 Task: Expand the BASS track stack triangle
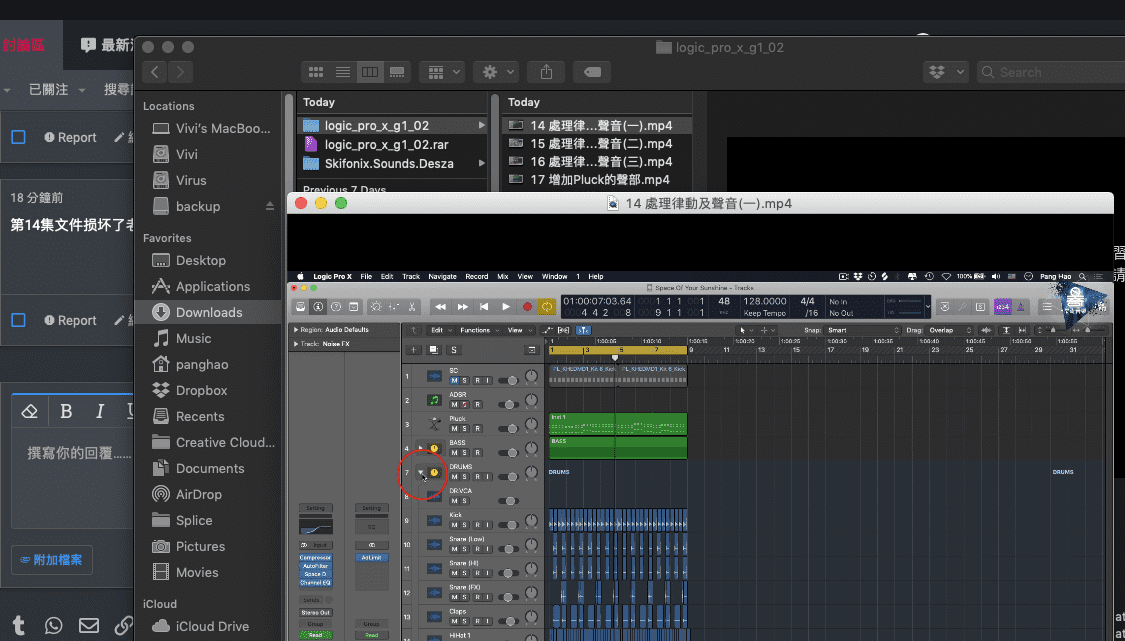click(x=422, y=447)
